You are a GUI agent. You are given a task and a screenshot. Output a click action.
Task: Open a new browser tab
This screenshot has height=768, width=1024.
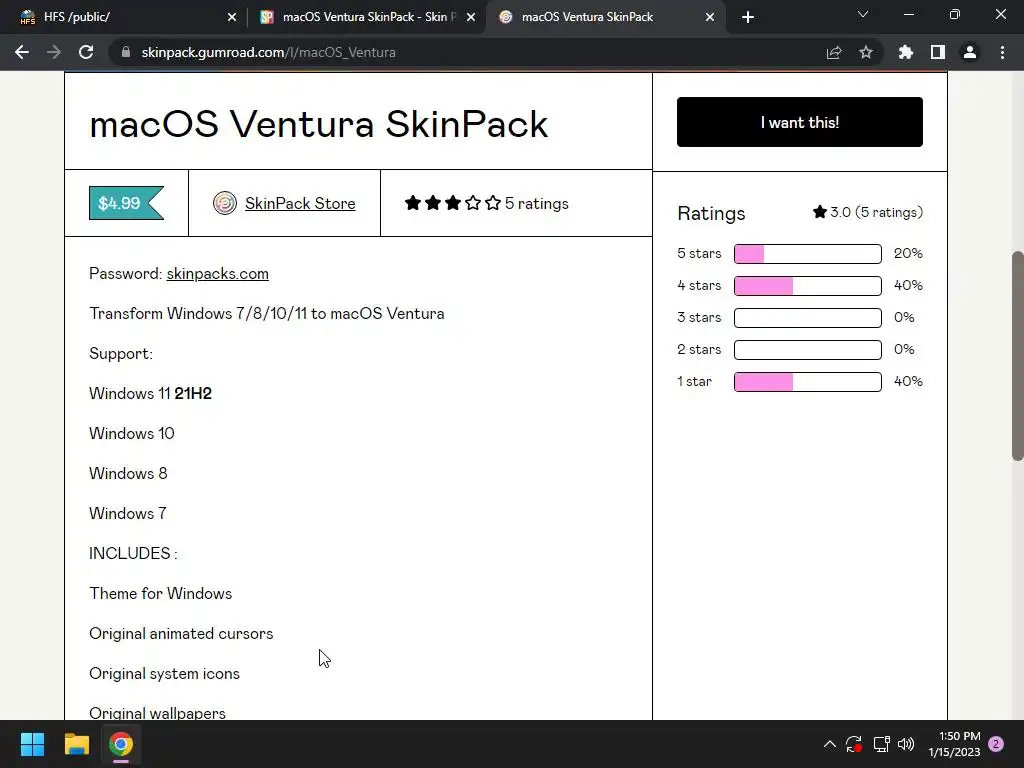click(x=748, y=17)
